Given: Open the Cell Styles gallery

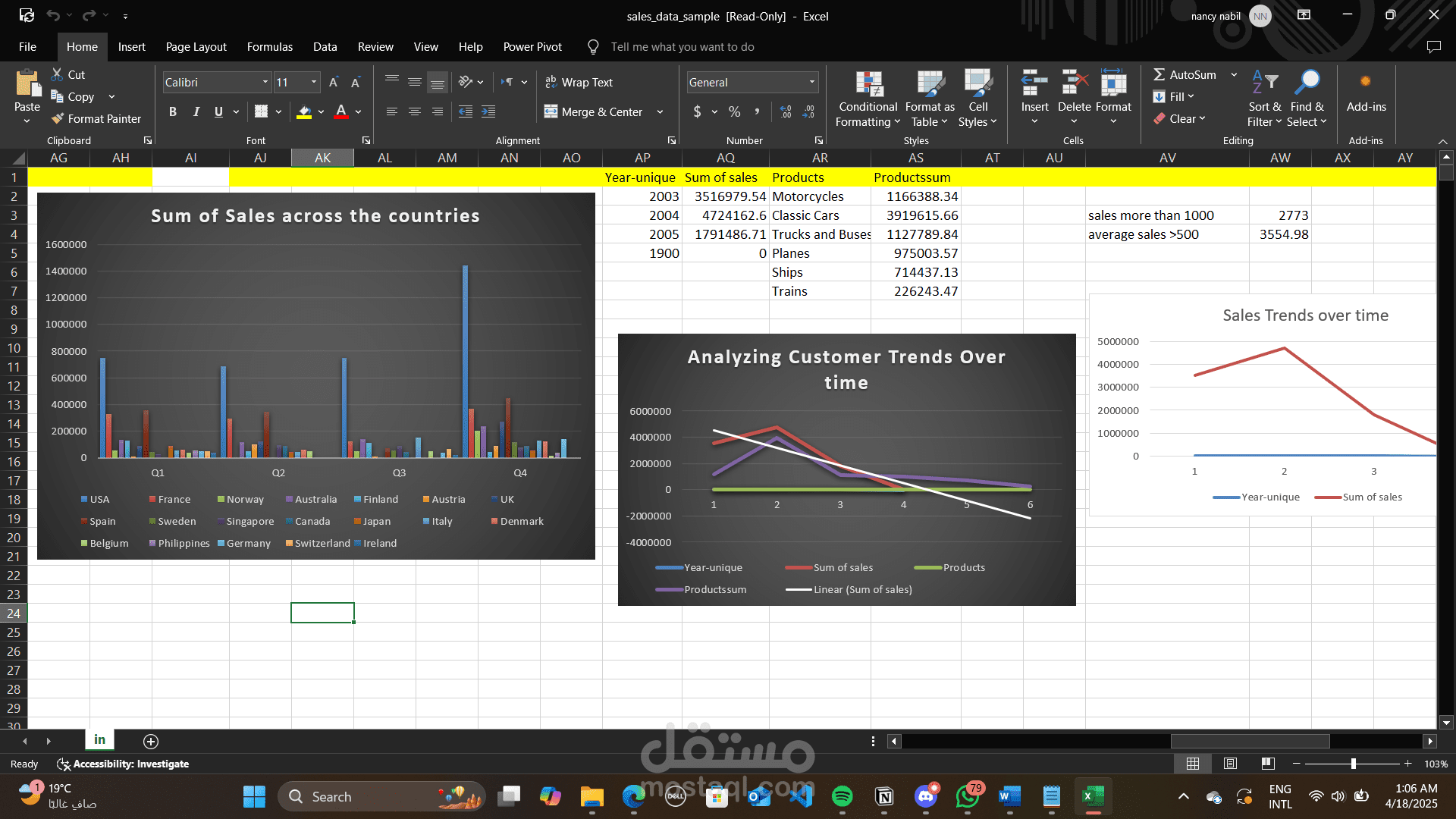Looking at the screenshot, I should tap(977, 99).
